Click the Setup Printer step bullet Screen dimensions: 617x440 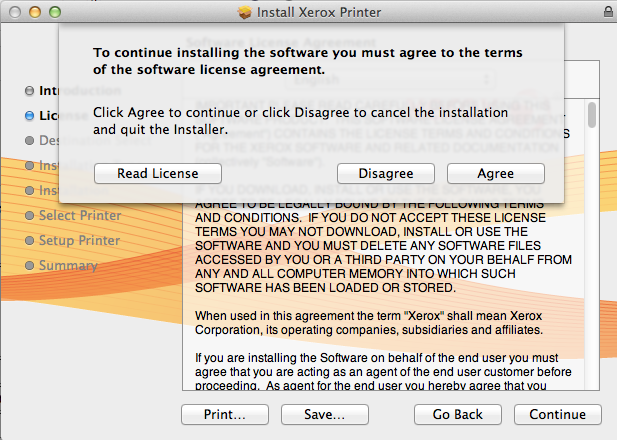click(30, 241)
